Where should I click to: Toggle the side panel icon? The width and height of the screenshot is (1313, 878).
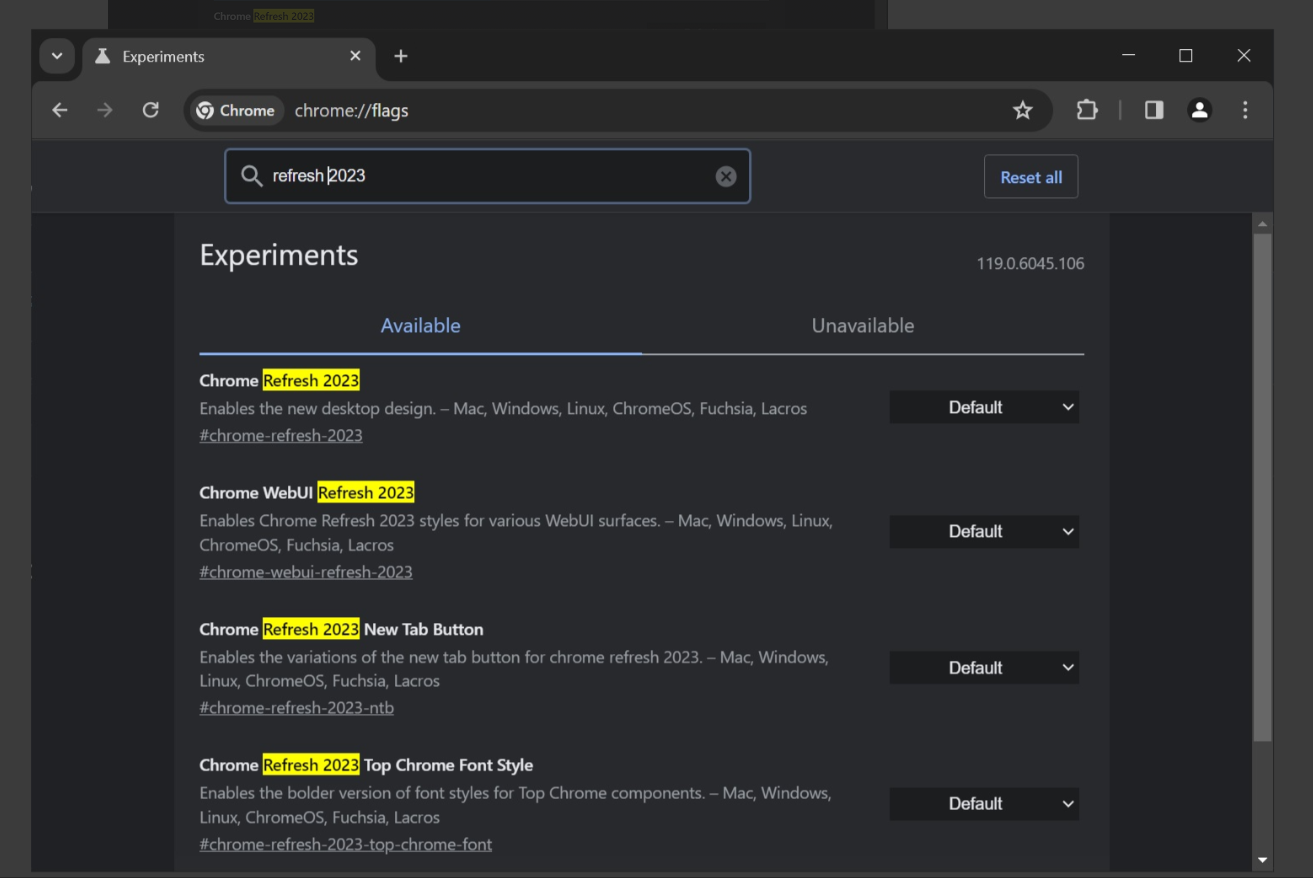point(1154,110)
